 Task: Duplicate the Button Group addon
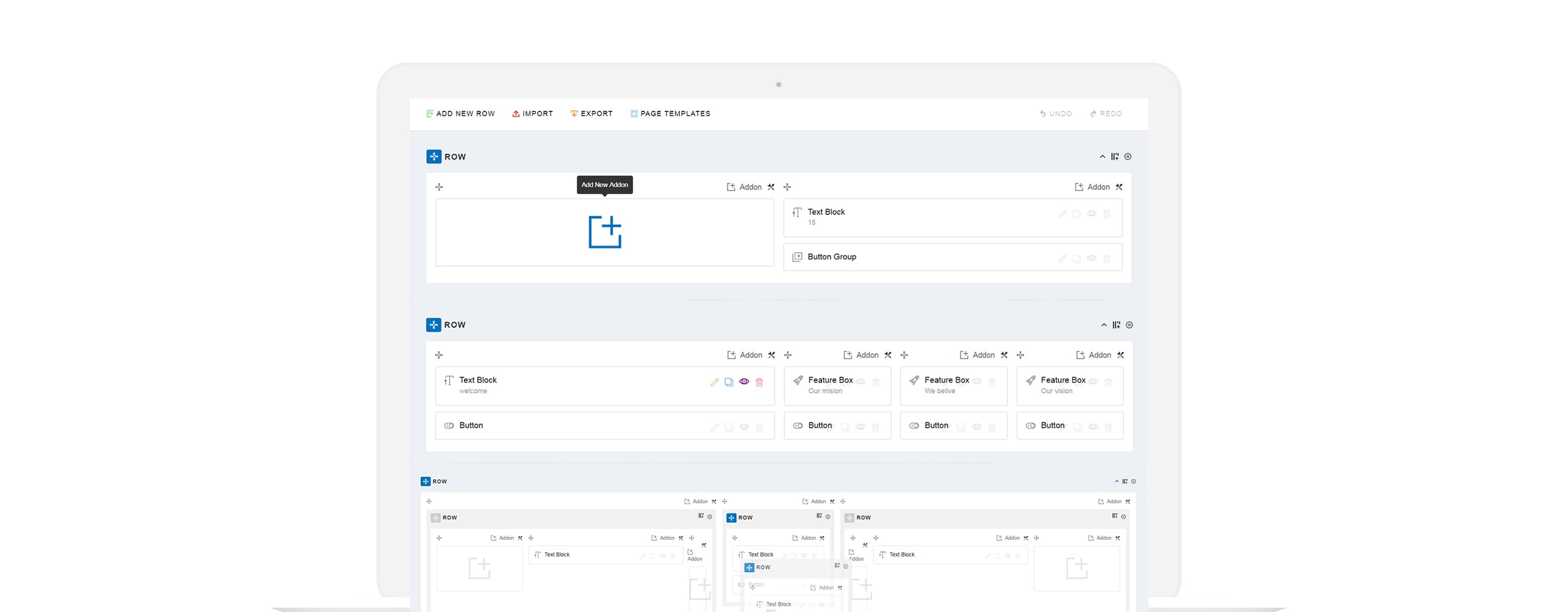tap(1077, 259)
